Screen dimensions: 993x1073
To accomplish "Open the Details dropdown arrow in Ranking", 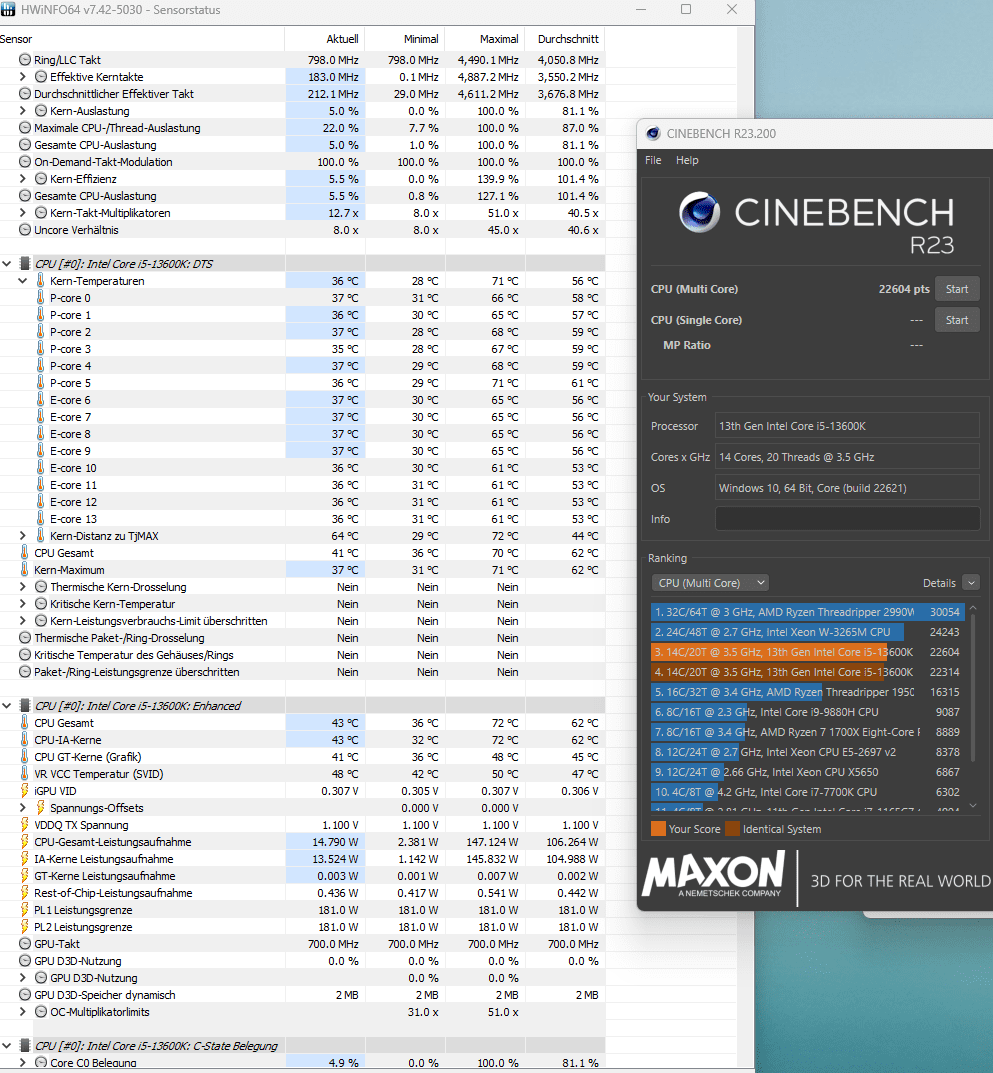I will point(970,583).
